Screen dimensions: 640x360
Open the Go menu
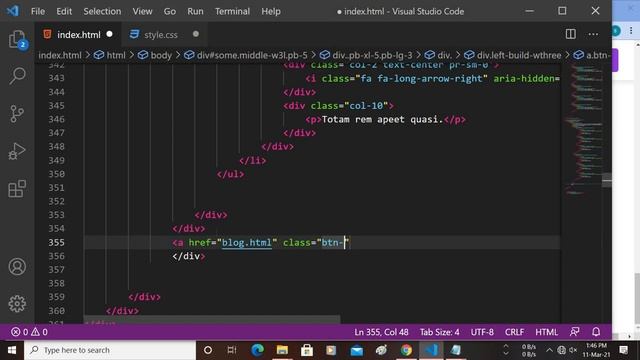click(170, 11)
